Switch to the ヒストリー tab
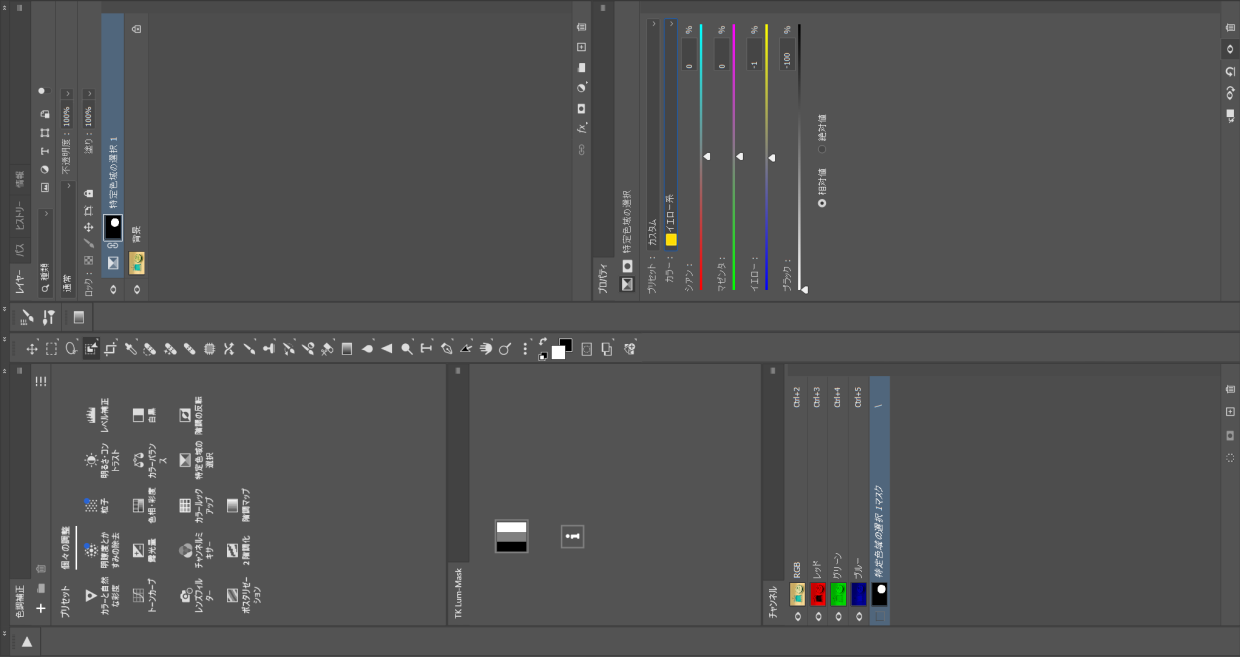 20,215
